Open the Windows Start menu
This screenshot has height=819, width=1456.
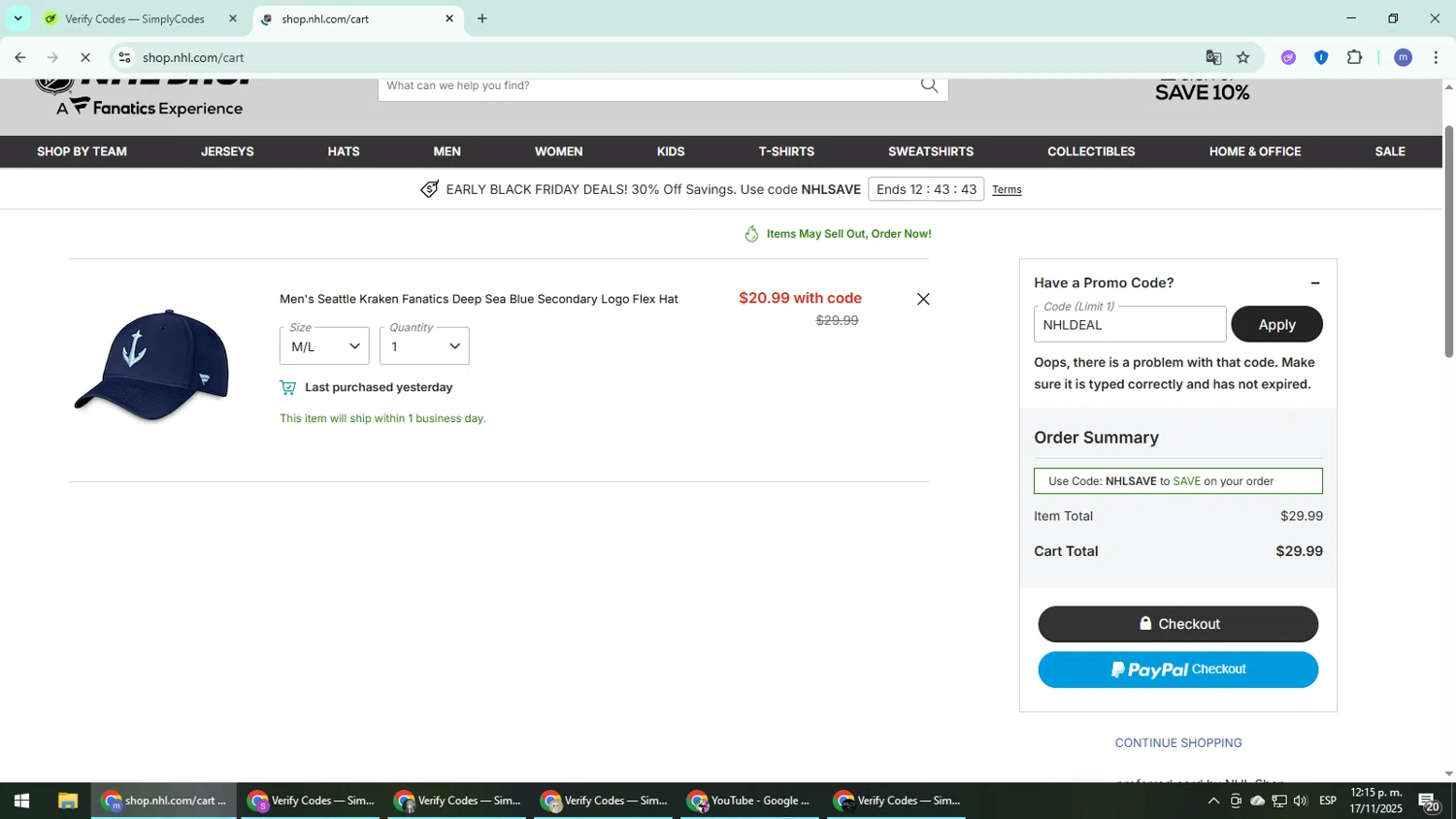[21, 802]
